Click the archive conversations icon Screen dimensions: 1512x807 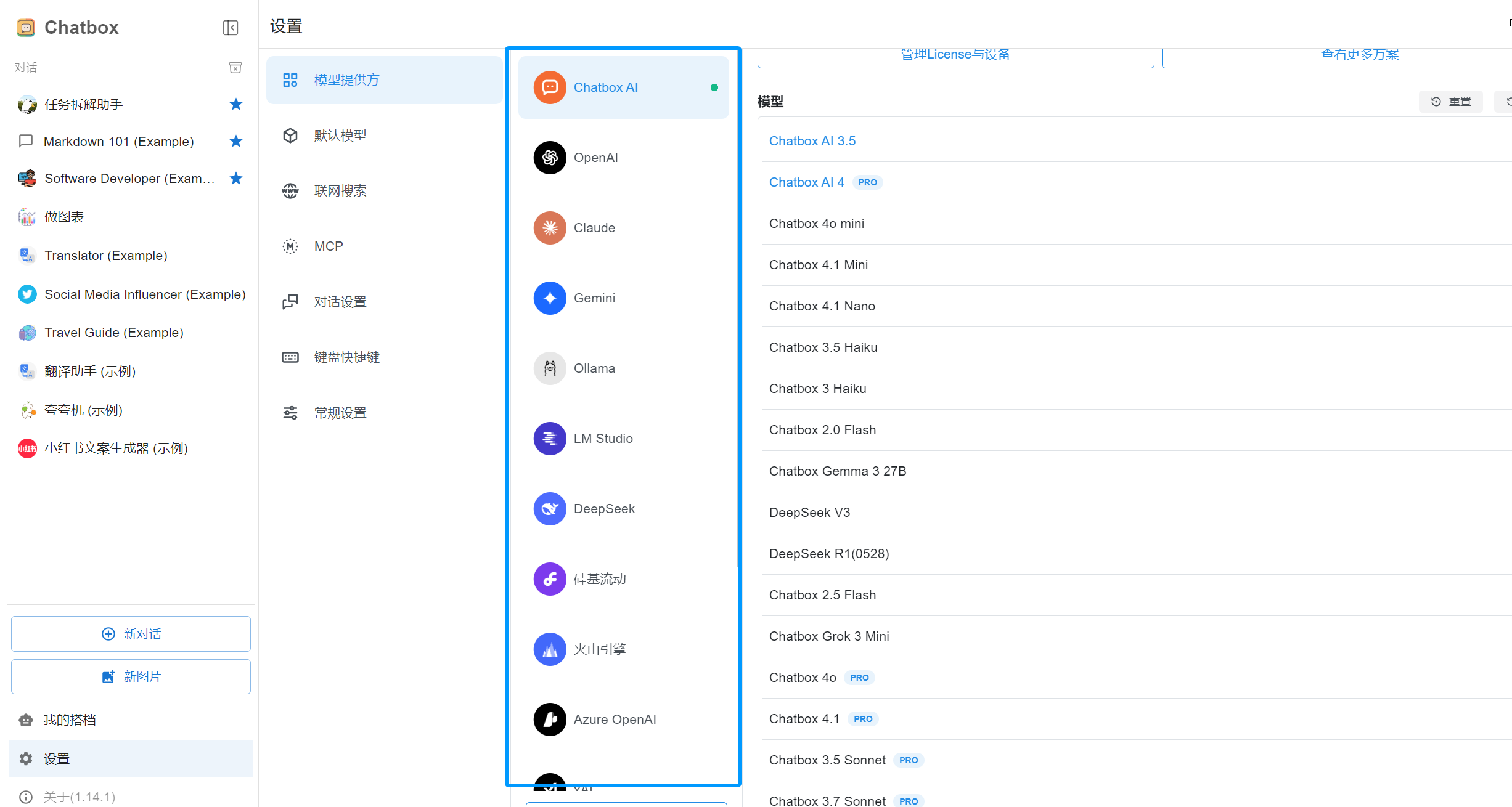235,68
